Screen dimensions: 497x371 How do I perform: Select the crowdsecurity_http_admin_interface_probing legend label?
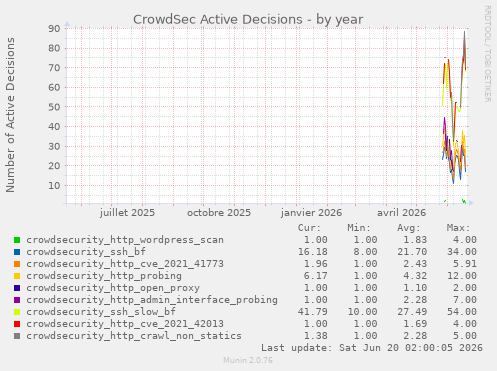click(152, 300)
